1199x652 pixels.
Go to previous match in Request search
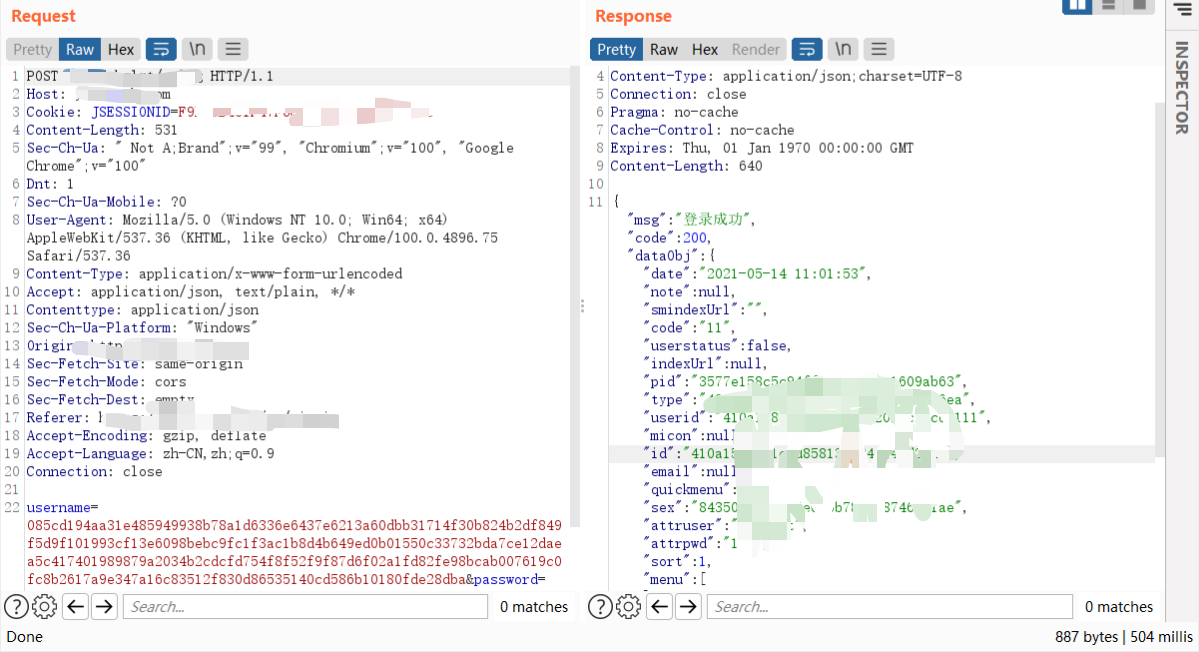pyautogui.click(x=76, y=607)
